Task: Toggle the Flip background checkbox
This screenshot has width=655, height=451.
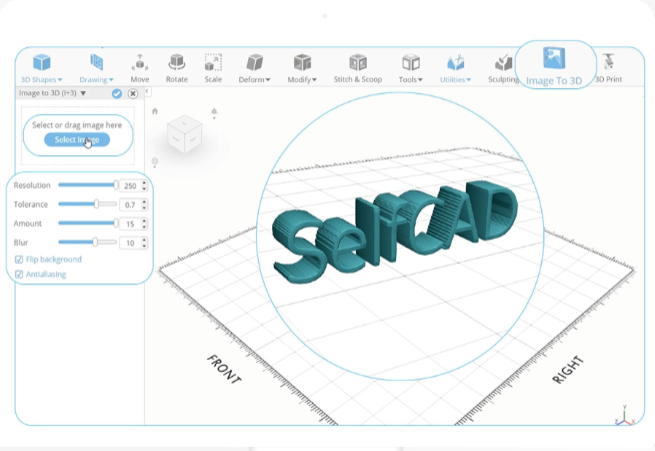Action: 19,260
